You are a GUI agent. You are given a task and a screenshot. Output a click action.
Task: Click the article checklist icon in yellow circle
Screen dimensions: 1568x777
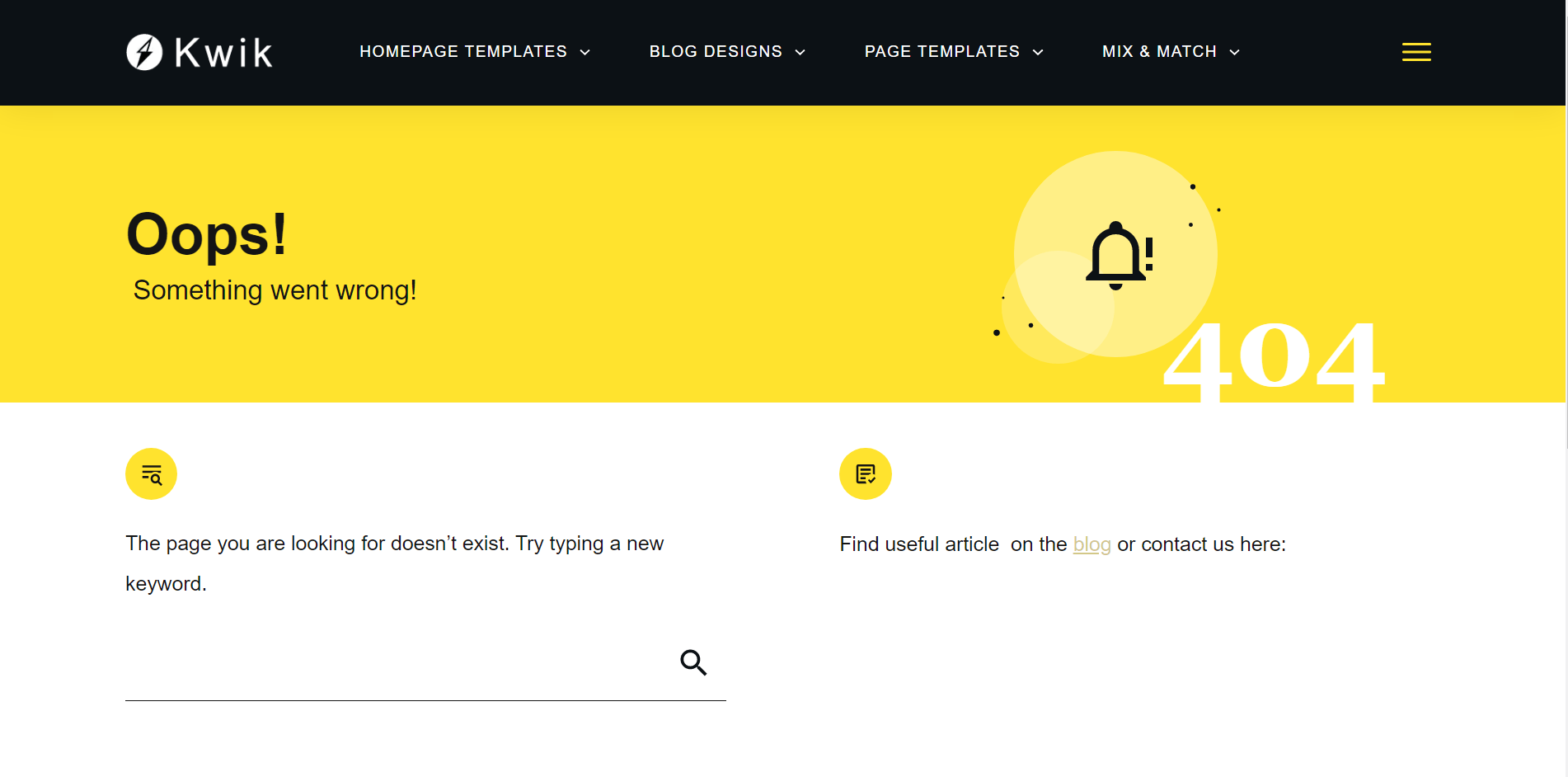(x=865, y=474)
